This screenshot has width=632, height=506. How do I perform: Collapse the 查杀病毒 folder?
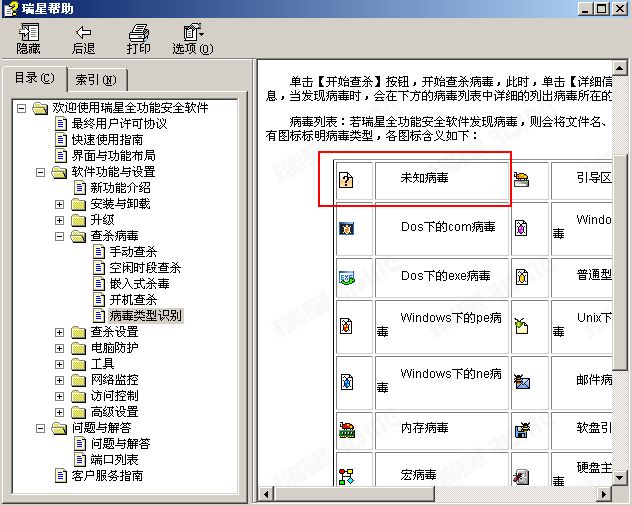pos(59,236)
